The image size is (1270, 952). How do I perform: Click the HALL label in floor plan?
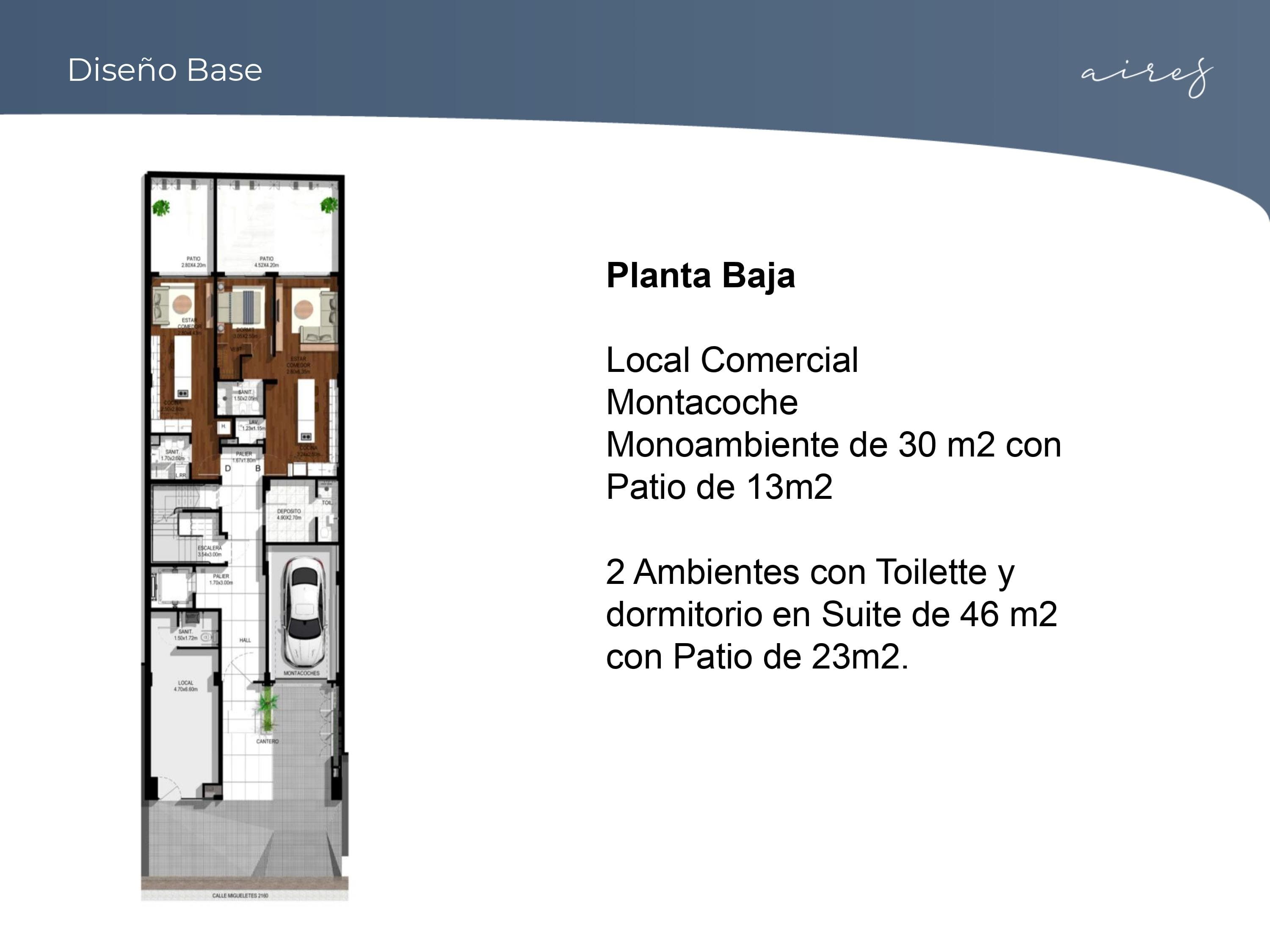pyautogui.click(x=245, y=640)
